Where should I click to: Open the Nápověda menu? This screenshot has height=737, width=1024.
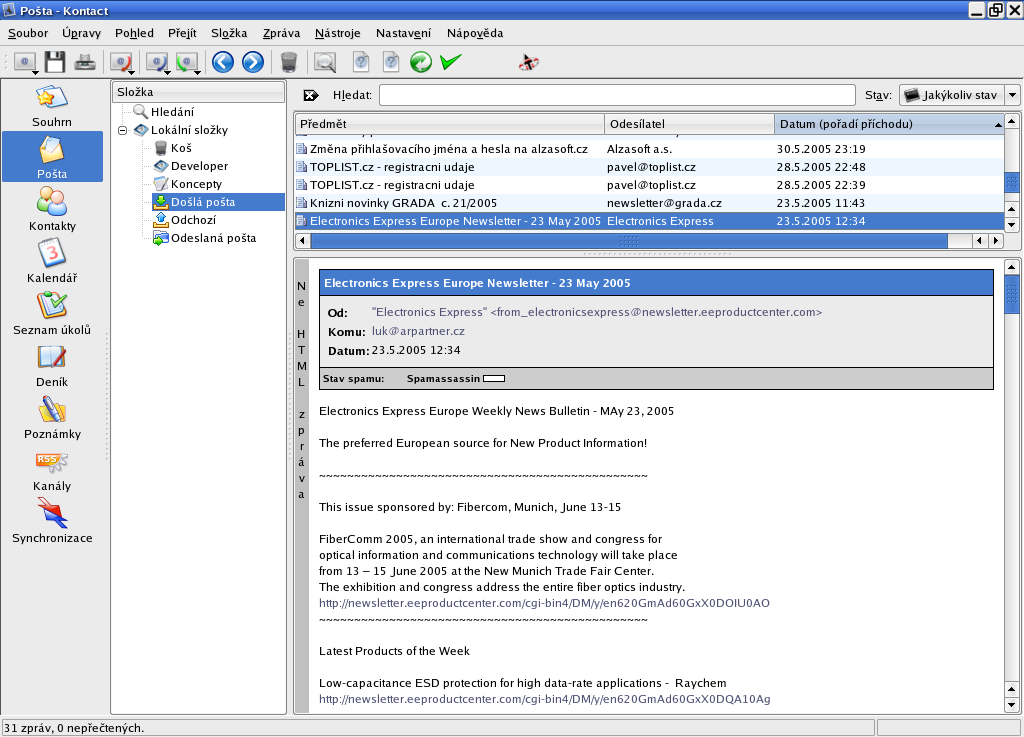(x=475, y=33)
